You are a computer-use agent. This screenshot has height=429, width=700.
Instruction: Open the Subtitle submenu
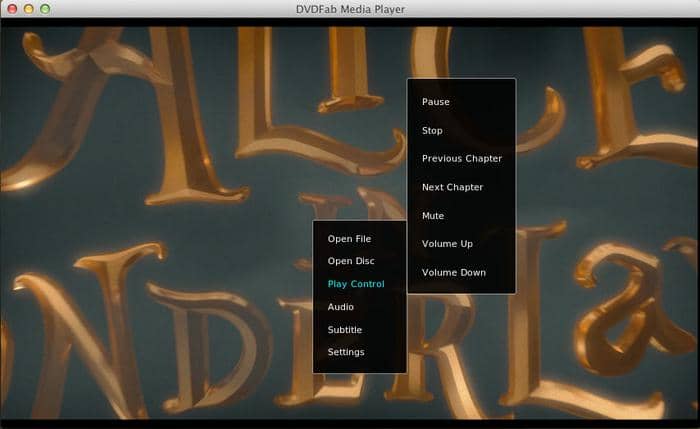click(x=345, y=329)
